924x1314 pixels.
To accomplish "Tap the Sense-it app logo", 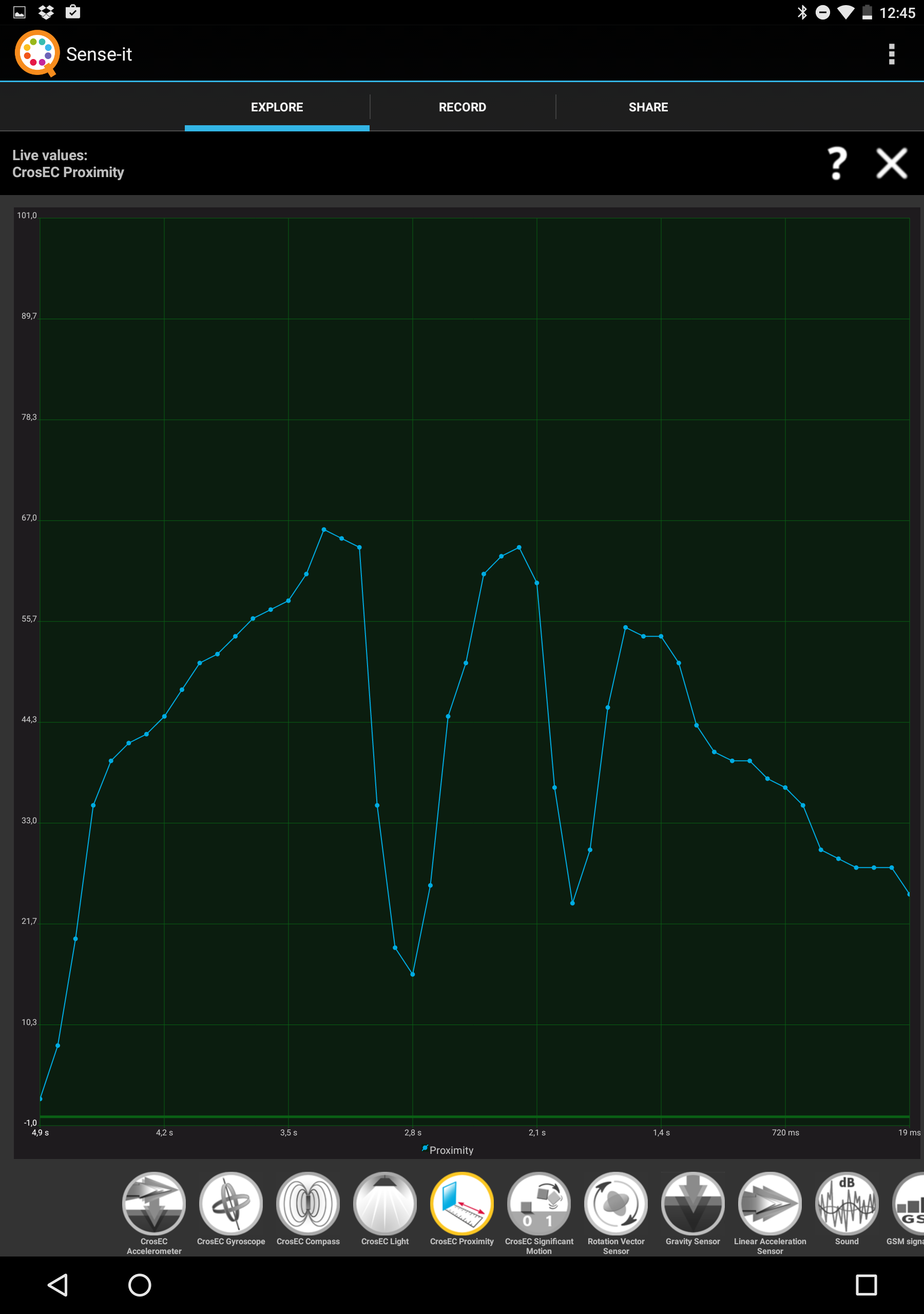I will point(37,53).
